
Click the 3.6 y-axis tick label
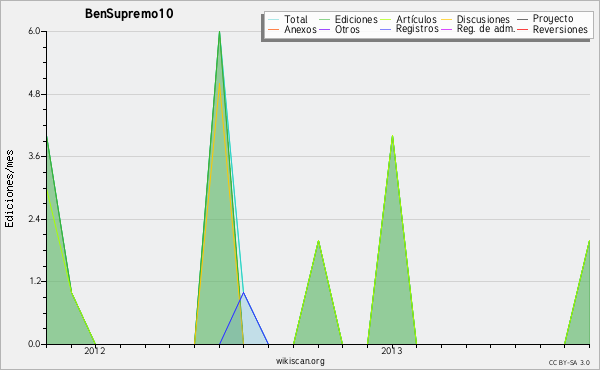pos(34,156)
